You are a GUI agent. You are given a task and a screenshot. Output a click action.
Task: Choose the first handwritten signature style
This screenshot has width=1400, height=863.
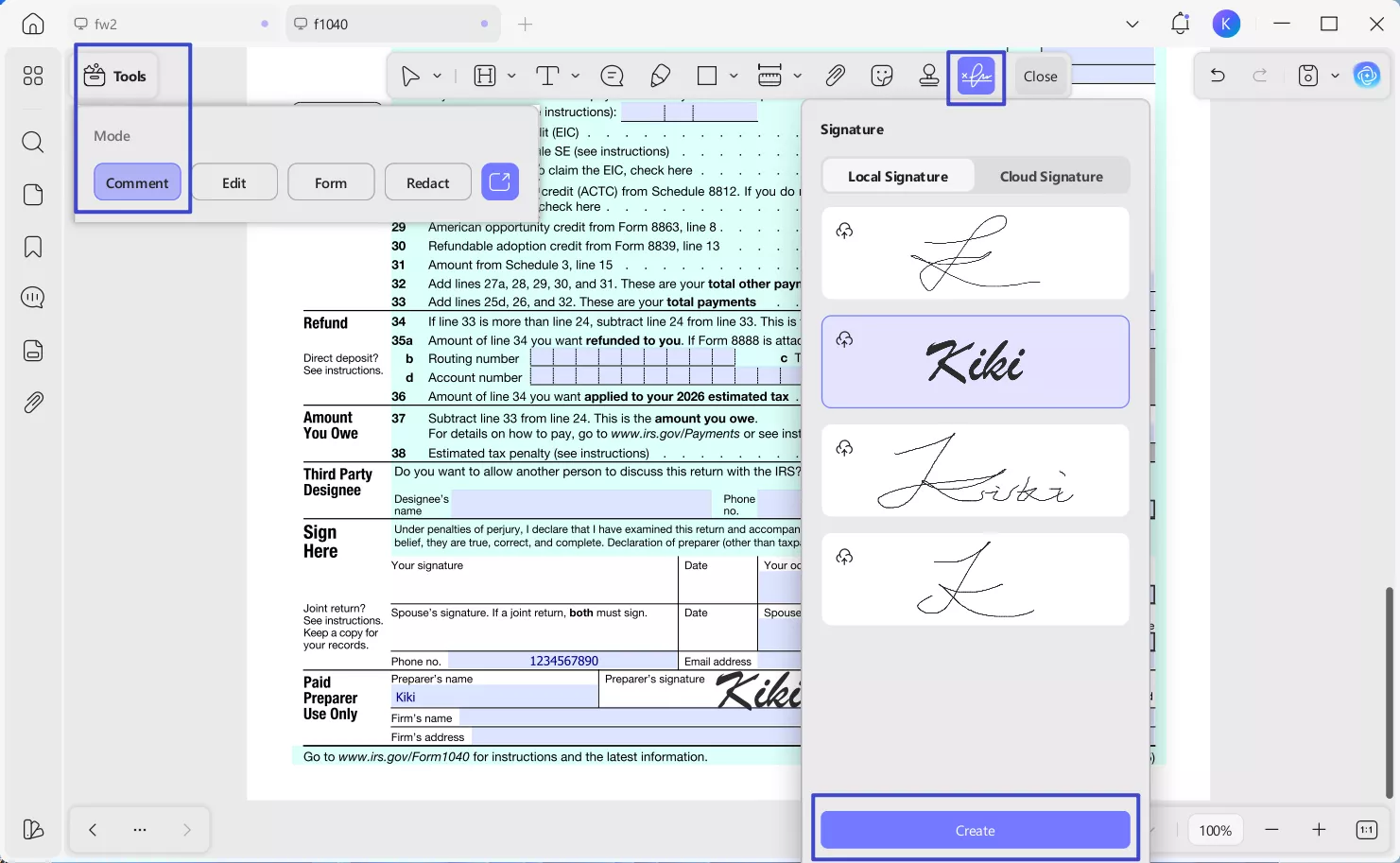coord(975,253)
